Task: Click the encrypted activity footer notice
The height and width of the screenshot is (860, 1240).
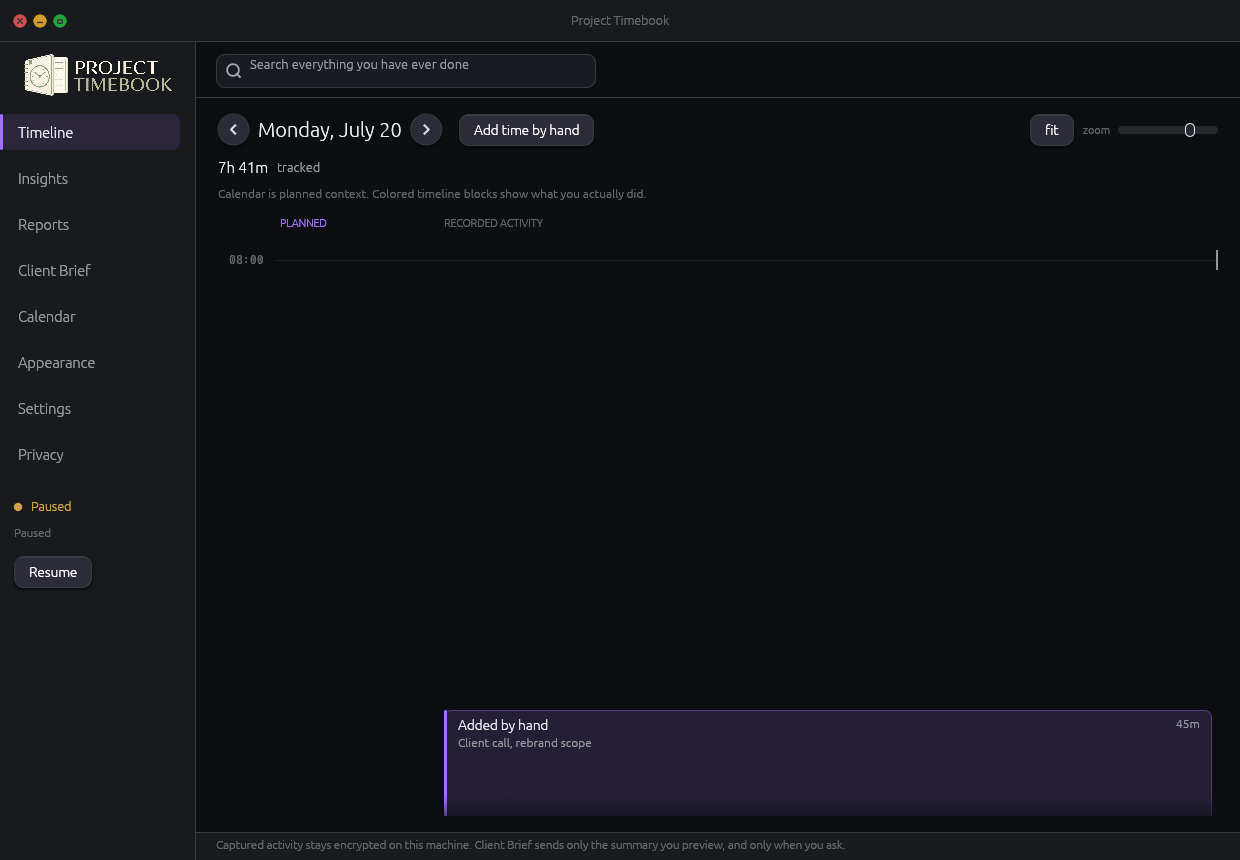Action: pyautogui.click(x=530, y=845)
